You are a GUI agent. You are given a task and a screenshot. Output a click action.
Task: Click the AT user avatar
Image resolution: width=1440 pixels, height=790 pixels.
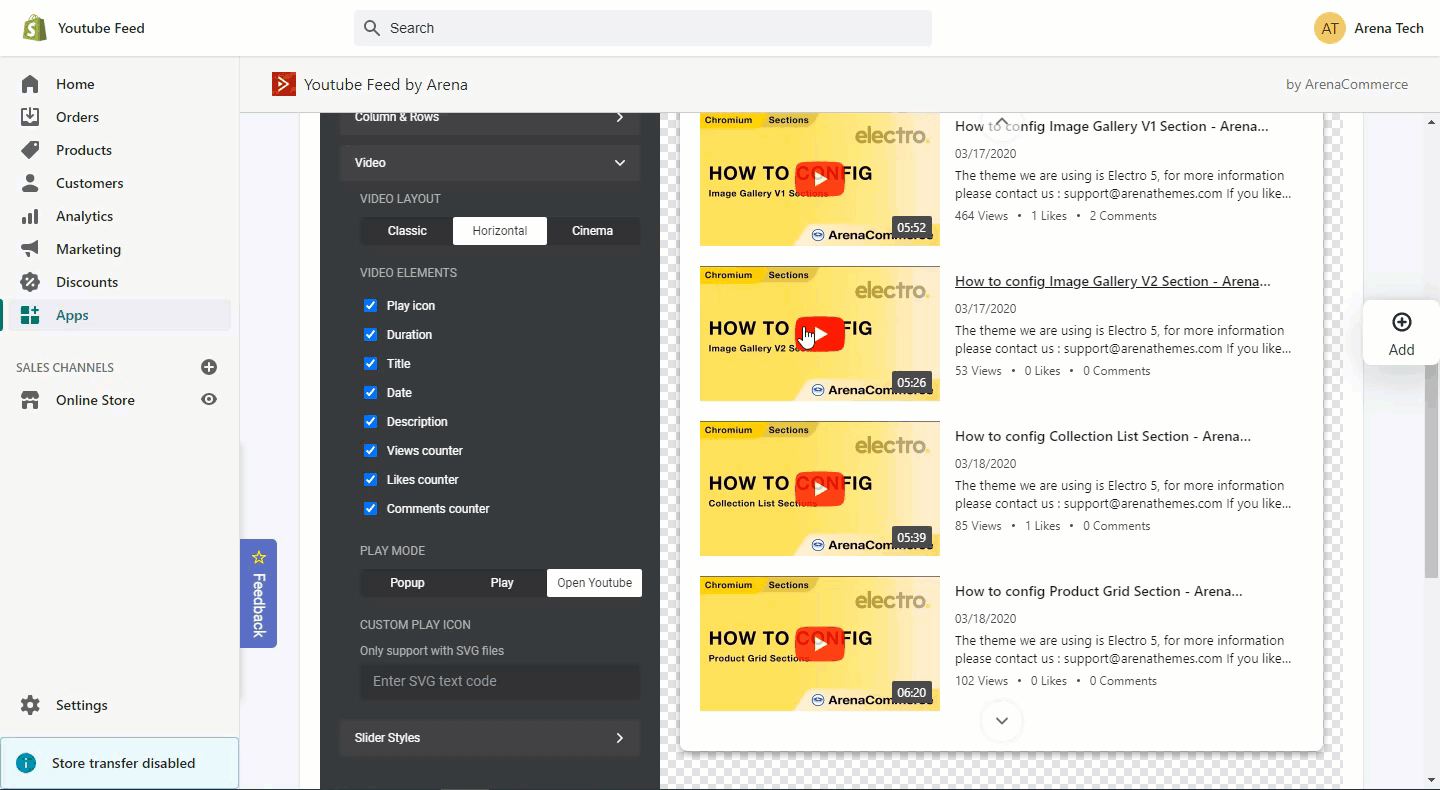1330,28
